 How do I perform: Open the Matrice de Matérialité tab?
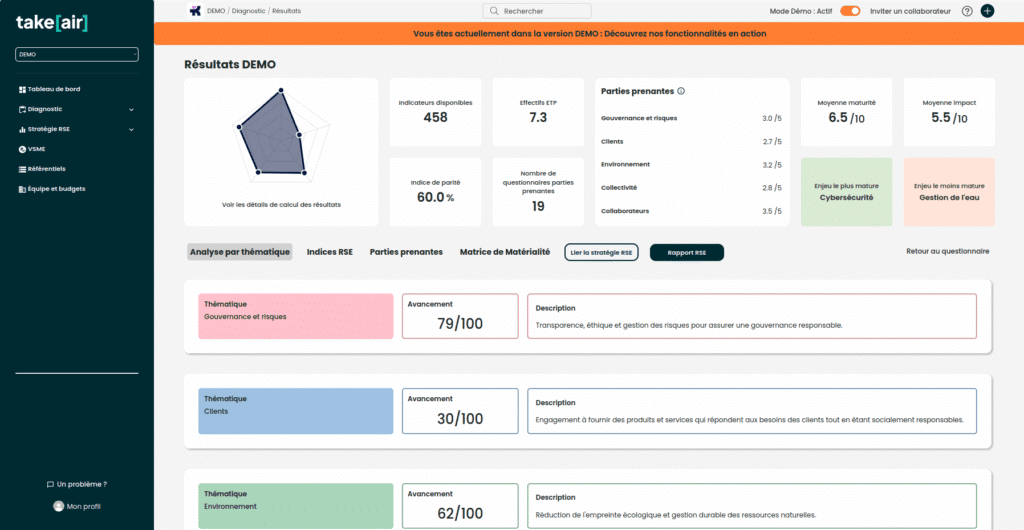click(504, 252)
